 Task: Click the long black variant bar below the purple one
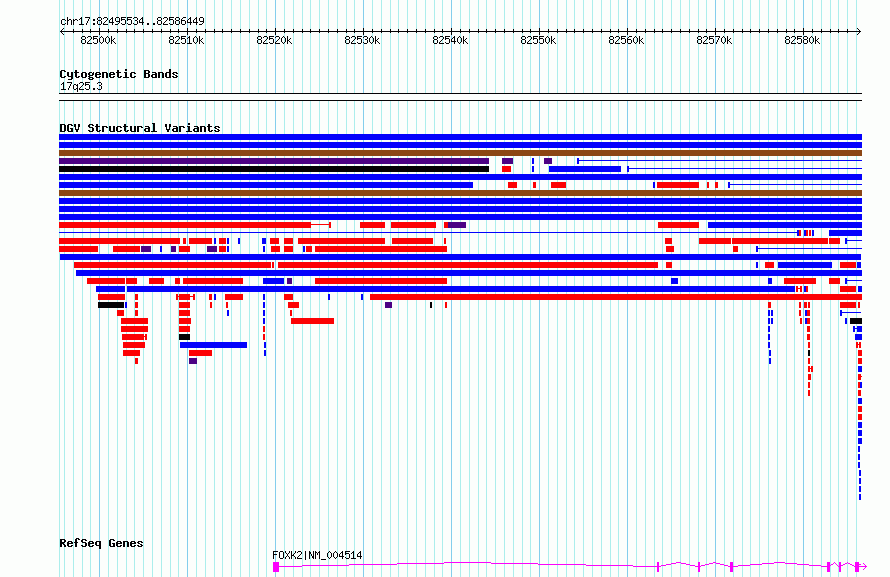[x=274, y=169]
